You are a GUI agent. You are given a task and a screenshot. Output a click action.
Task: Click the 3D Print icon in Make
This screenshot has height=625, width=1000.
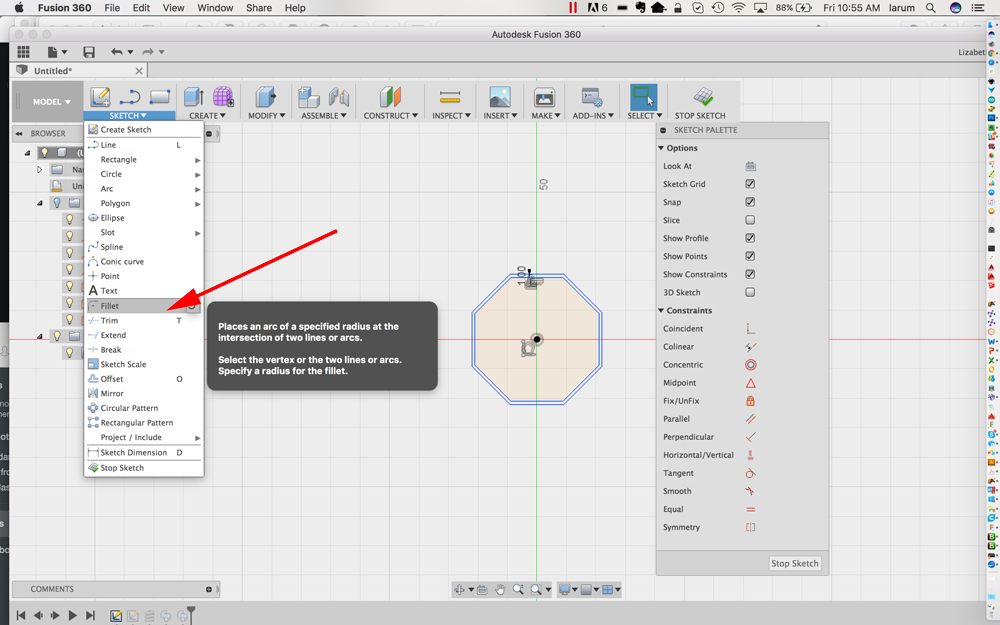(x=545, y=97)
